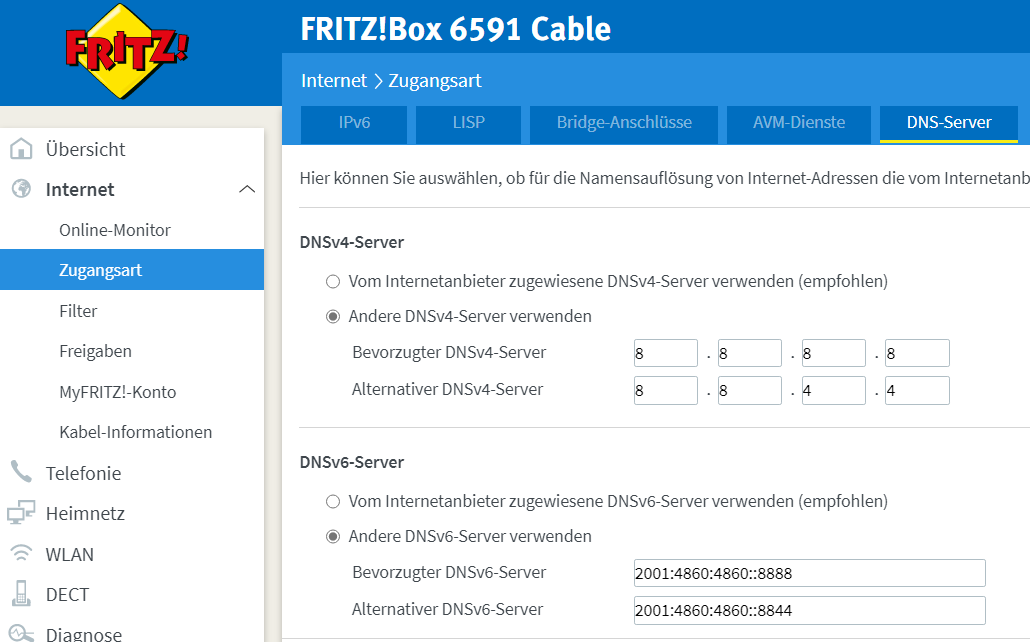The width and height of the screenshot is (1030, 642).
Task: Click the Heimnetz devices icon
Action: 21,513
